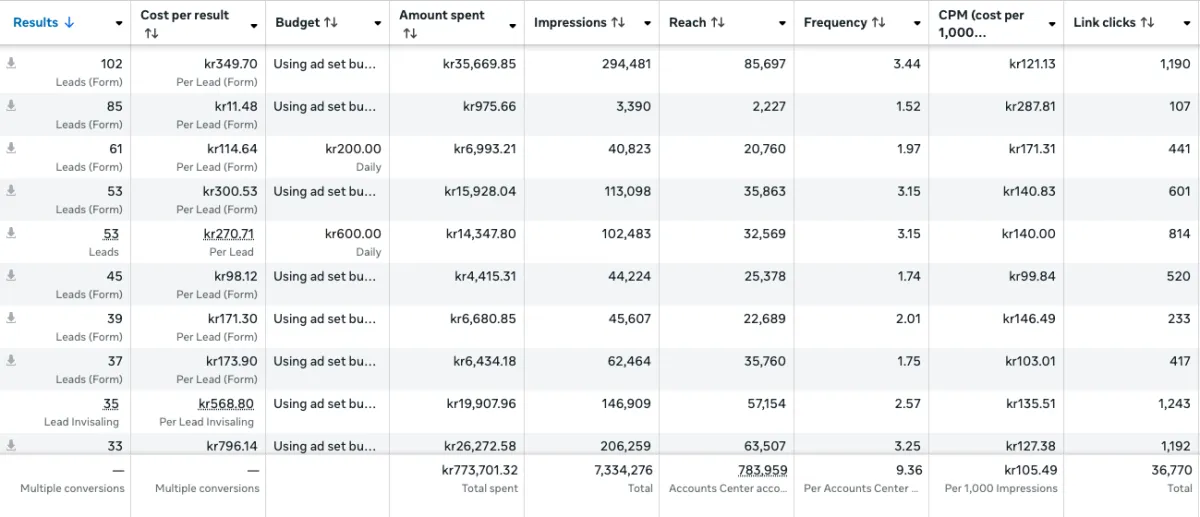Screen dimensions: 1200x517
Task: Click the download icon in the 102 leads row
Action: tap(11, 63)
